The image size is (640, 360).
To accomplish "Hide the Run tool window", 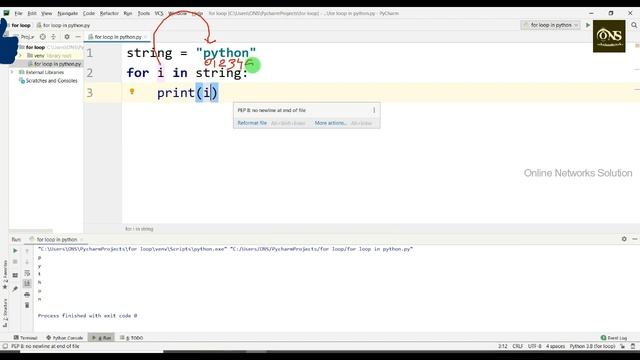I will click(635, 239).
